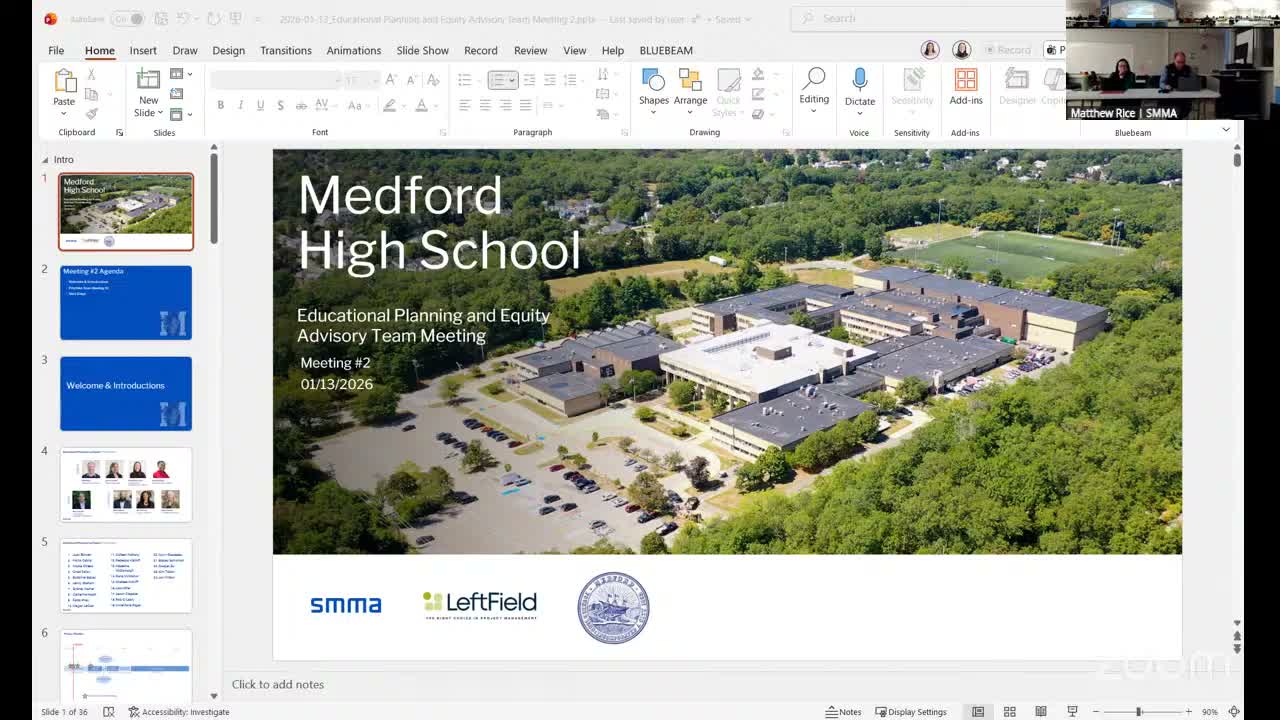
Task: Click the Display Settings button
Action: click(x=911, y=711)
